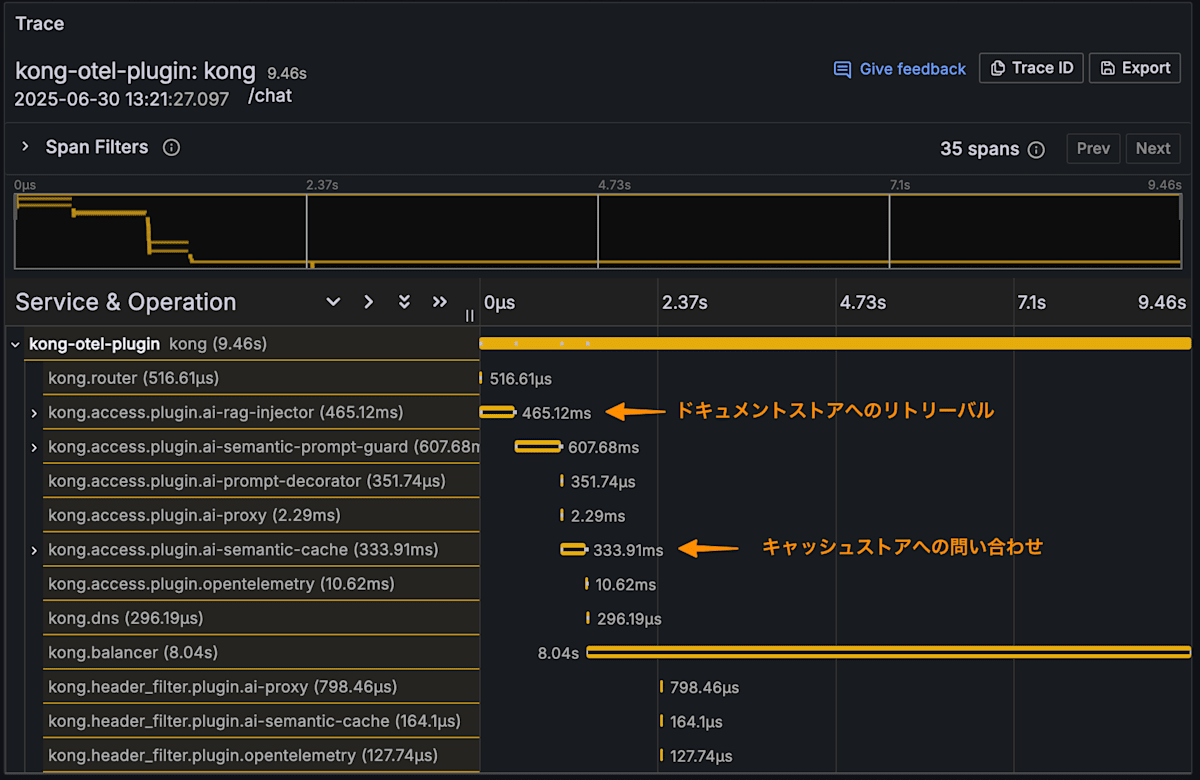The image size is (1200, 780).
Task: Select the kong.header_filter.plugin.opentelemetry row
Action: coord(261,755)
